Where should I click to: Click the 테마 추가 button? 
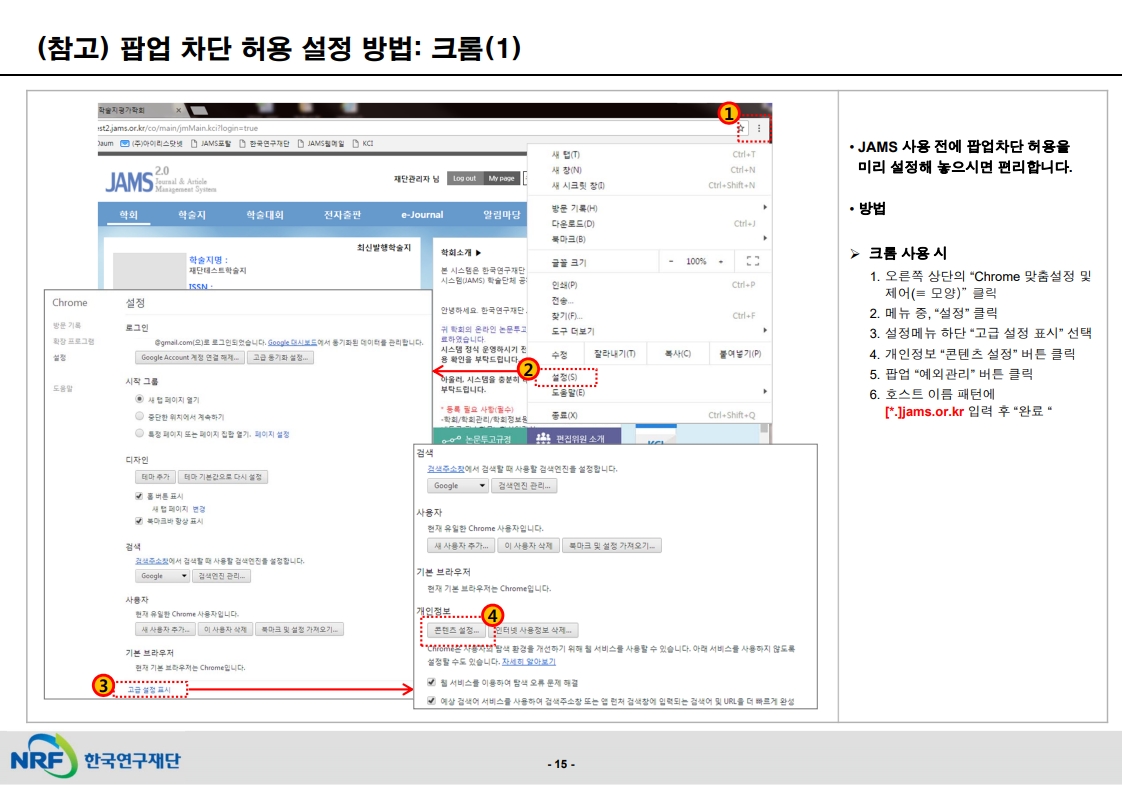pos(155,477)
